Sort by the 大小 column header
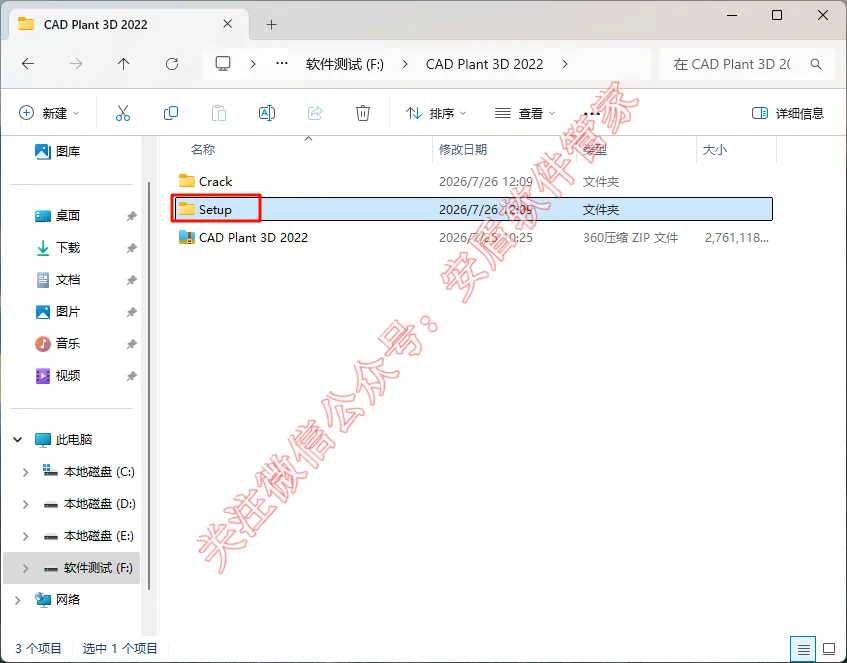Viewport: 847px width, 663px height. [714, 150]
